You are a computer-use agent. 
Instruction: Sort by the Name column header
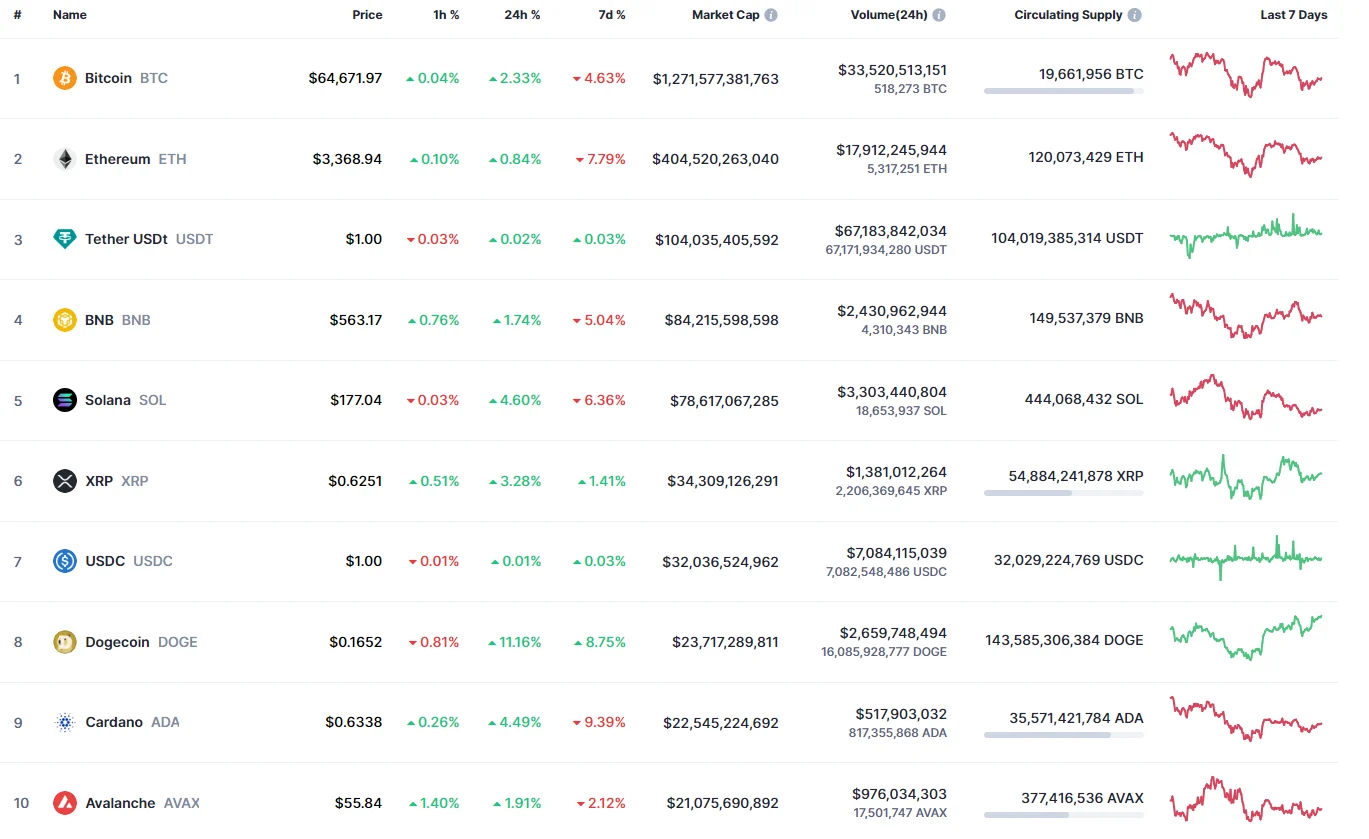point(70,15)
